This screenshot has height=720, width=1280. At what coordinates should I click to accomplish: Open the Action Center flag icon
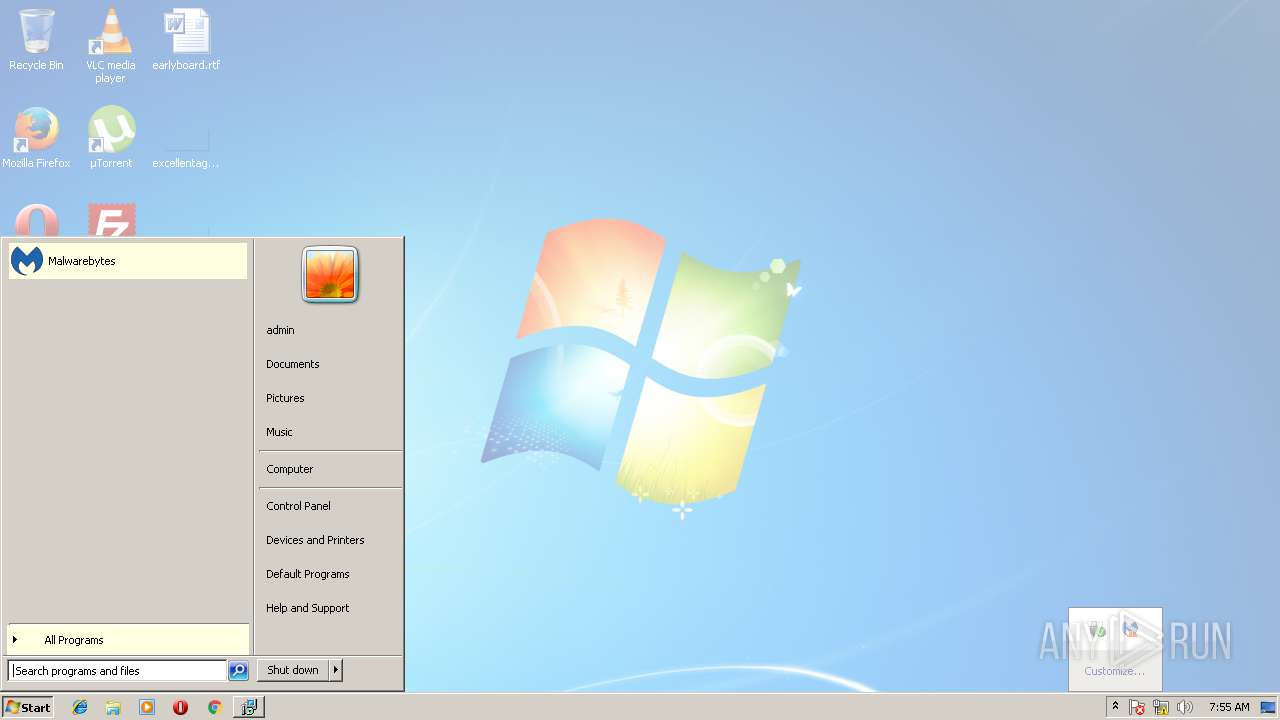coord(1137,707)
